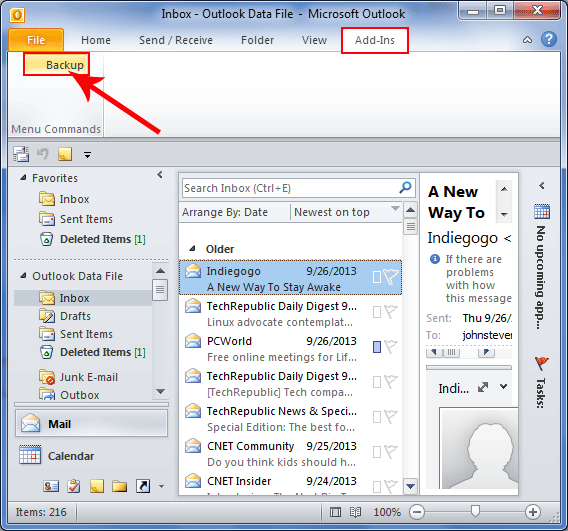
Task: Toggle People Pane chevron next to Indi...
Action: coord(503,386)
